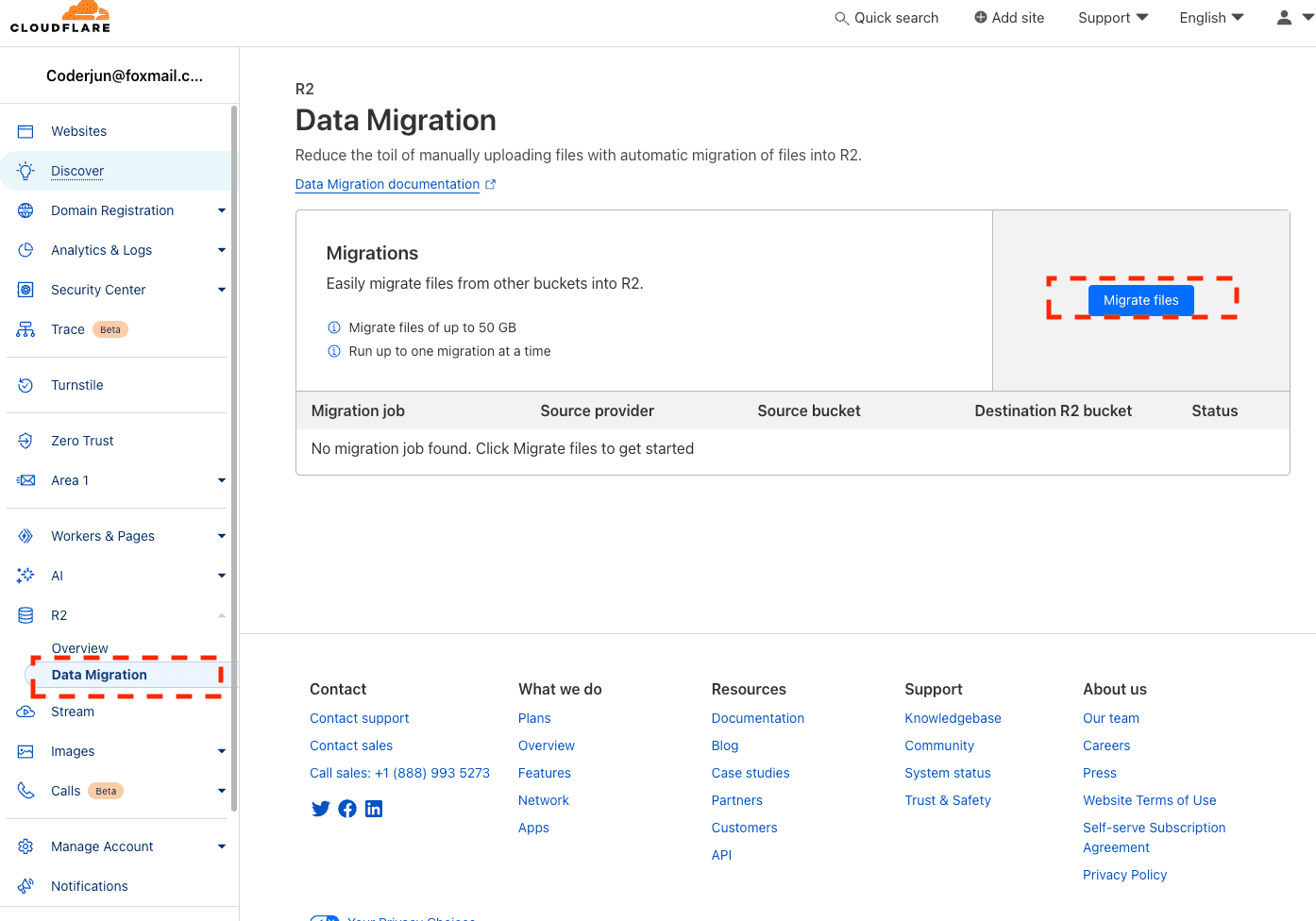Open the Privacy Policy link
The height and width of the screenshot is (921, 1316).
1124,875
